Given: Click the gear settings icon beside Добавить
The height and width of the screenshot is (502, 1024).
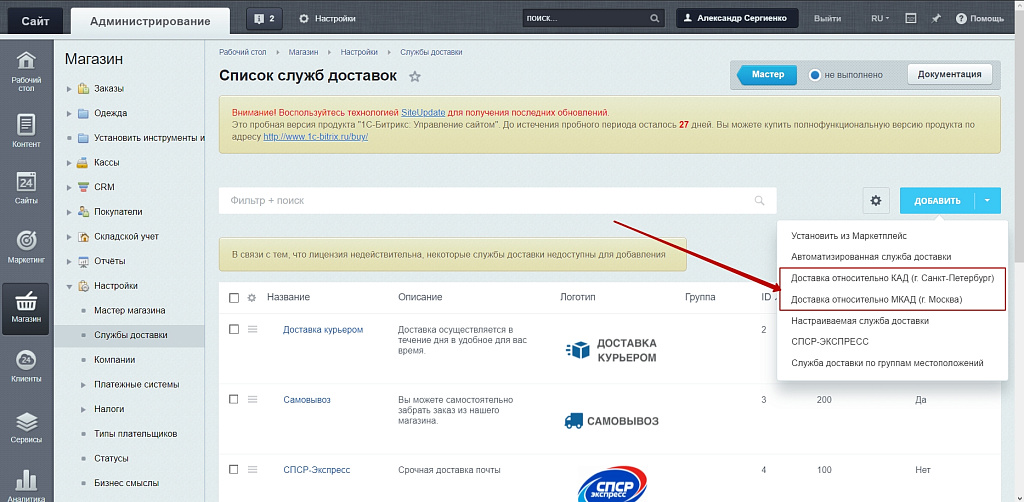Looking at the screenshot, I should click(876, 201).
